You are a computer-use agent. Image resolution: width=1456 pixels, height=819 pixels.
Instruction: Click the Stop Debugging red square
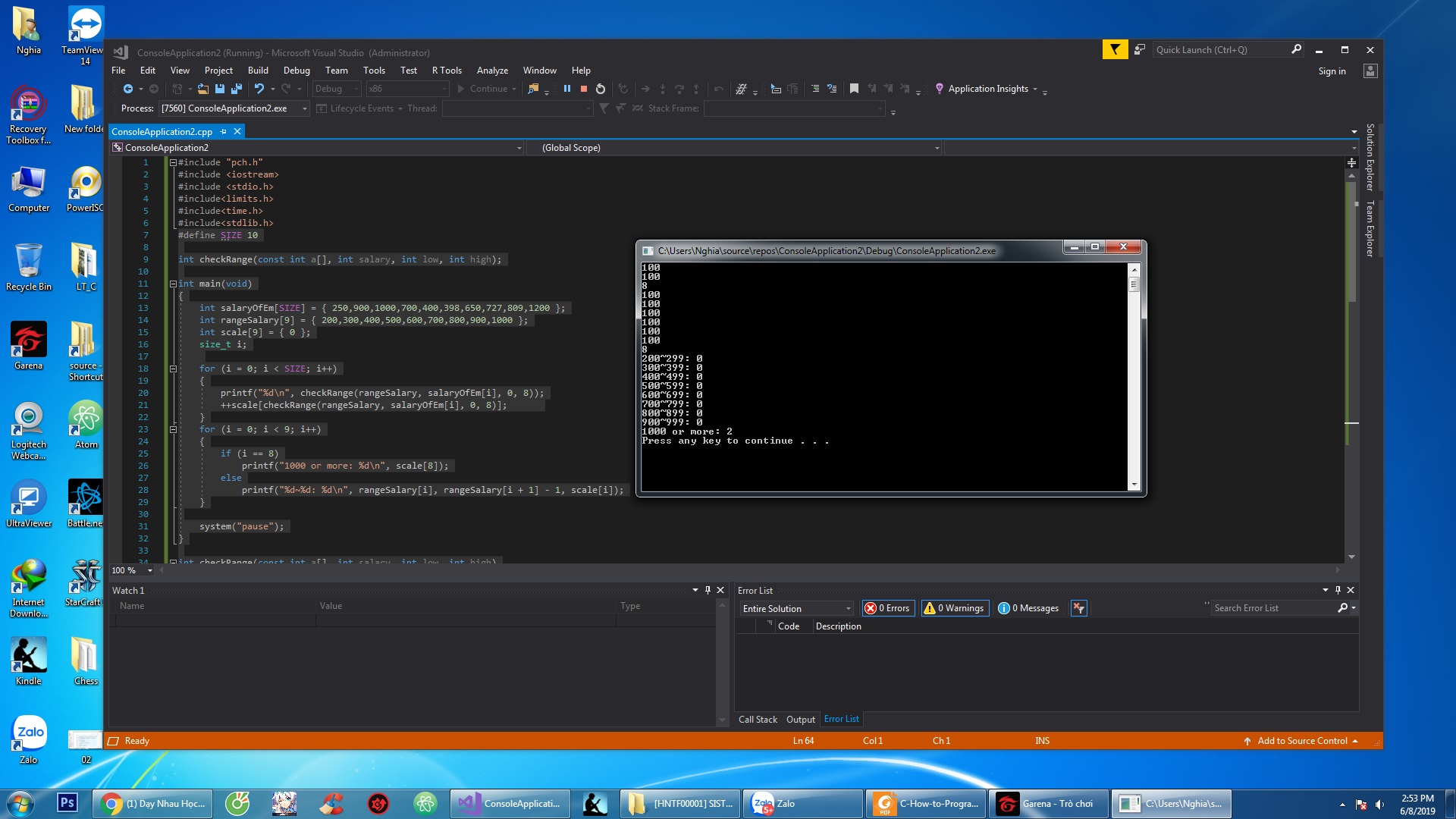(x=584, y=89)
